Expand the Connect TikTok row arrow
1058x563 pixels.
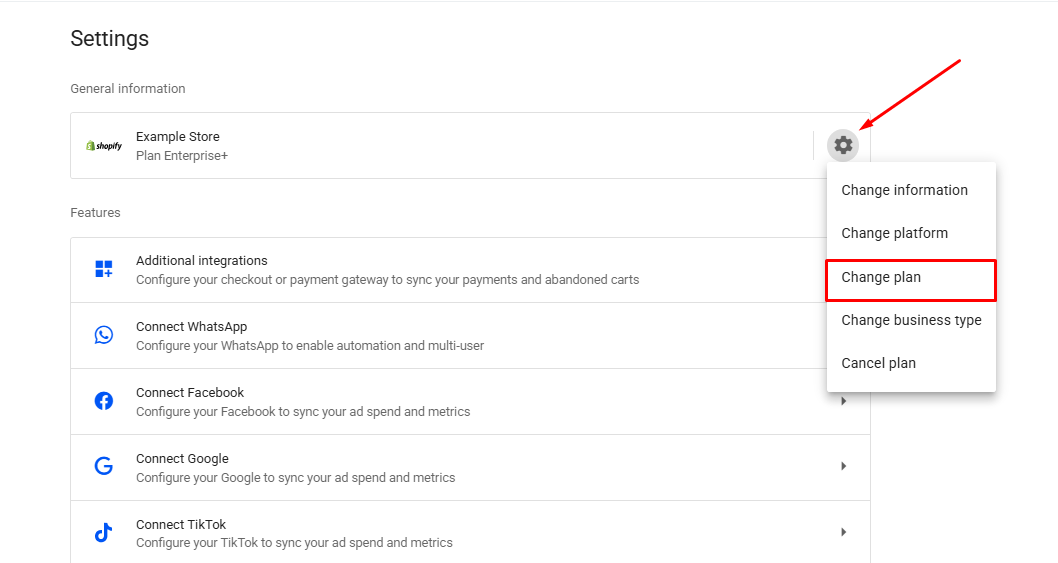(844, 532)
